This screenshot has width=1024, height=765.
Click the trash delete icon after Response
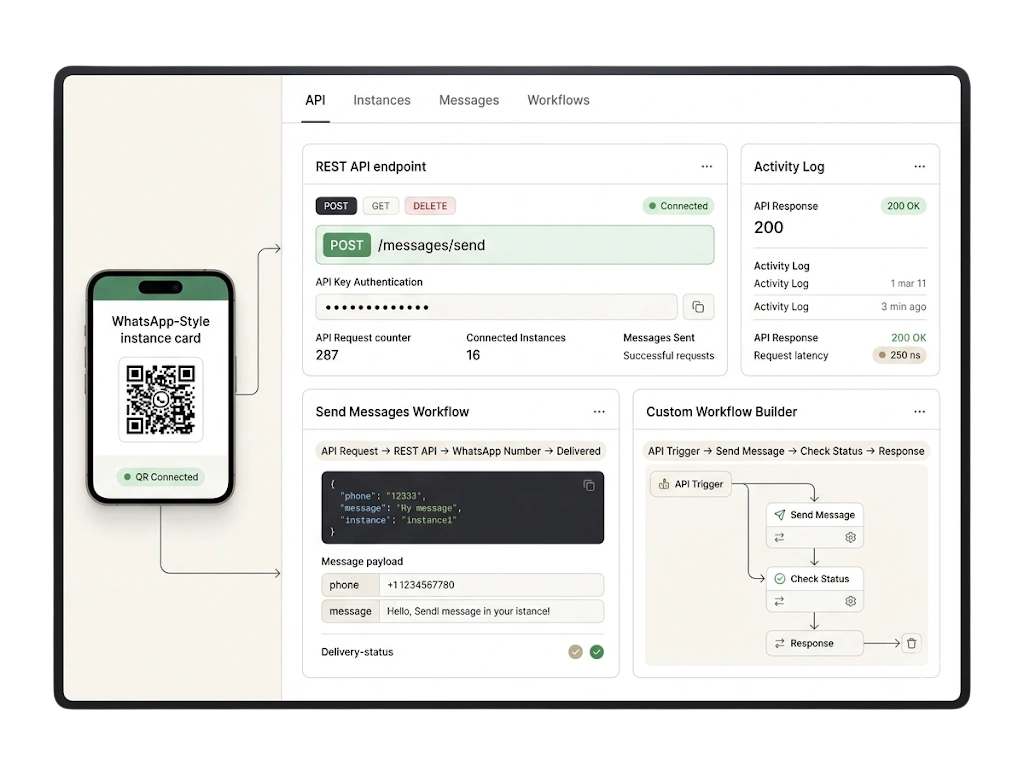(x=912, y=643)
